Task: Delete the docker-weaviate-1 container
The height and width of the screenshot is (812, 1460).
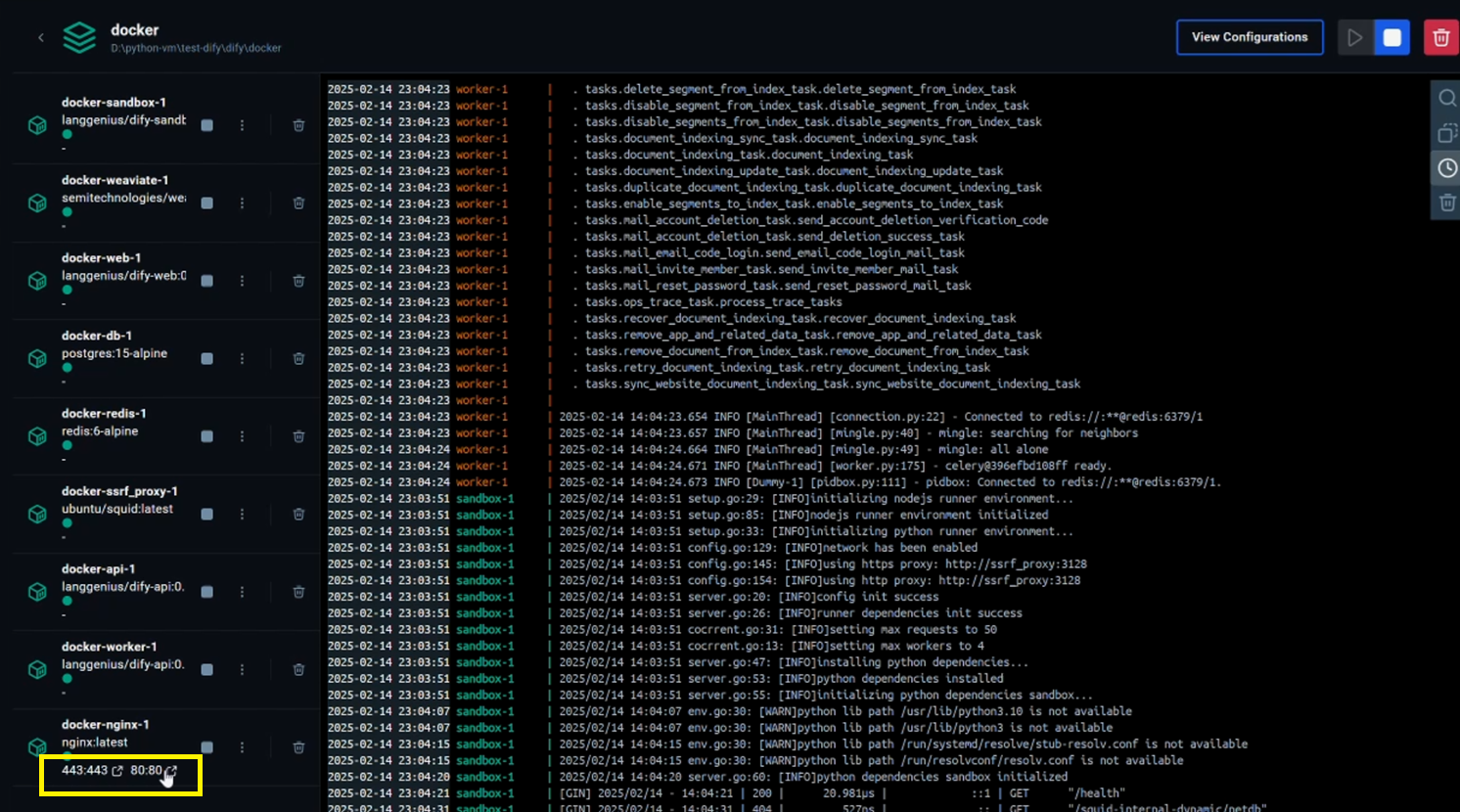Action: click(x=298, y=203)
